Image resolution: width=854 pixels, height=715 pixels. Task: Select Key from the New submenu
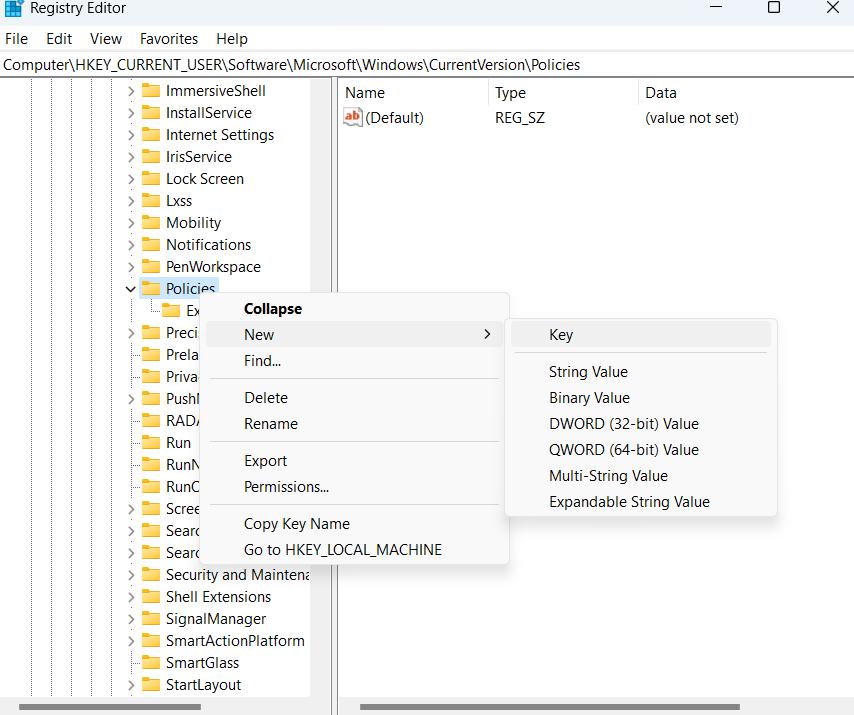[561, 334]
